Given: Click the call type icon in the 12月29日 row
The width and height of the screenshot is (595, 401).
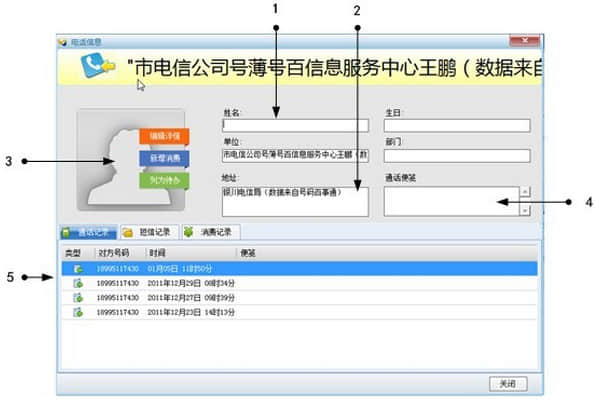Looking at the screenshot, I should coord(78,283).
